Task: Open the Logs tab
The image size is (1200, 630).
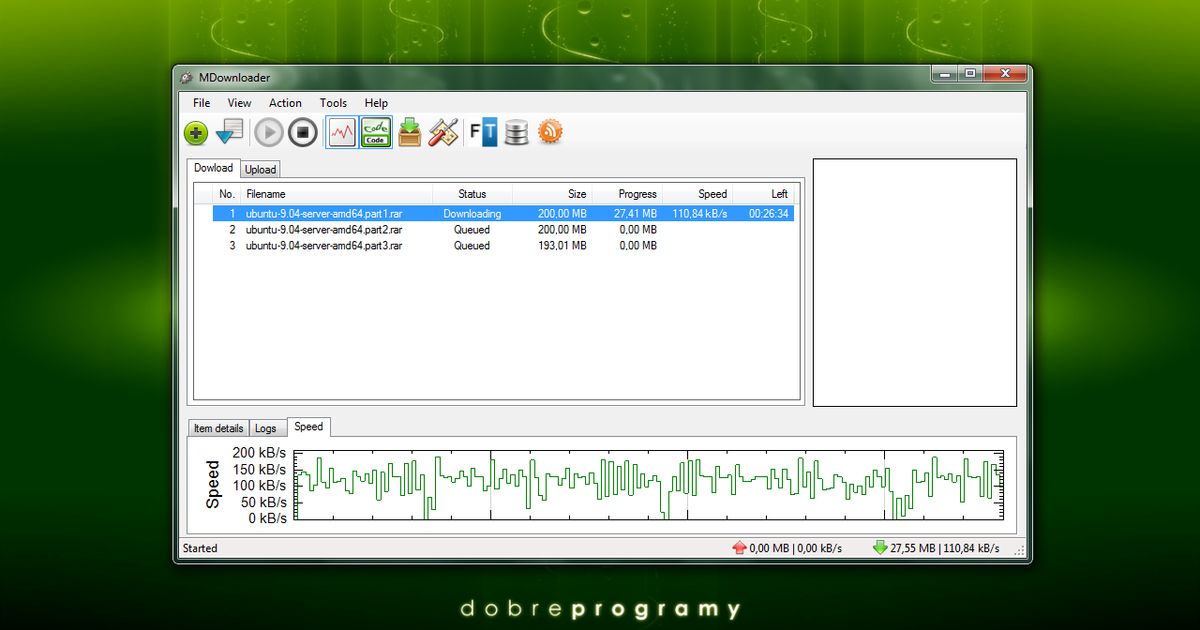Action: point(266,427)
